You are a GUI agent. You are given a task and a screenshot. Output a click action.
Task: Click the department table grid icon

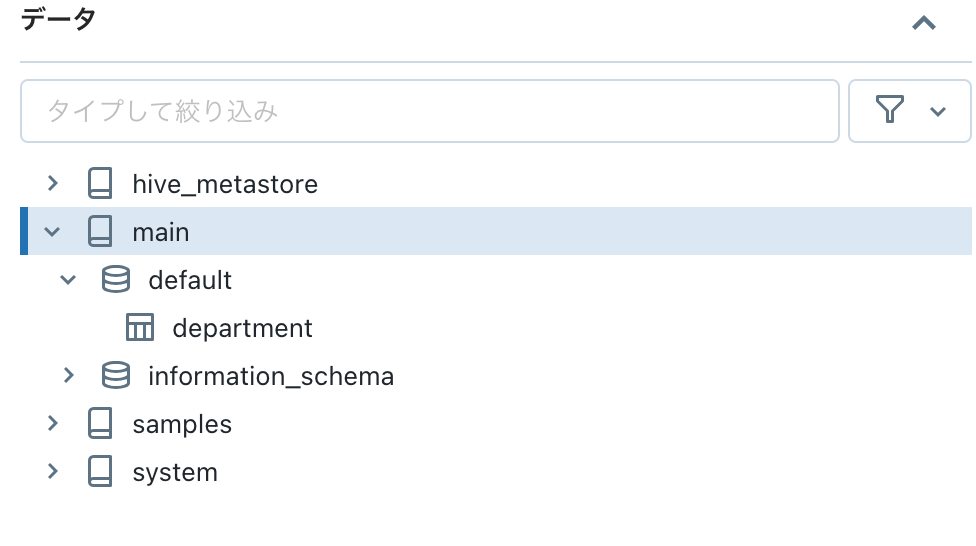[140, 328]
